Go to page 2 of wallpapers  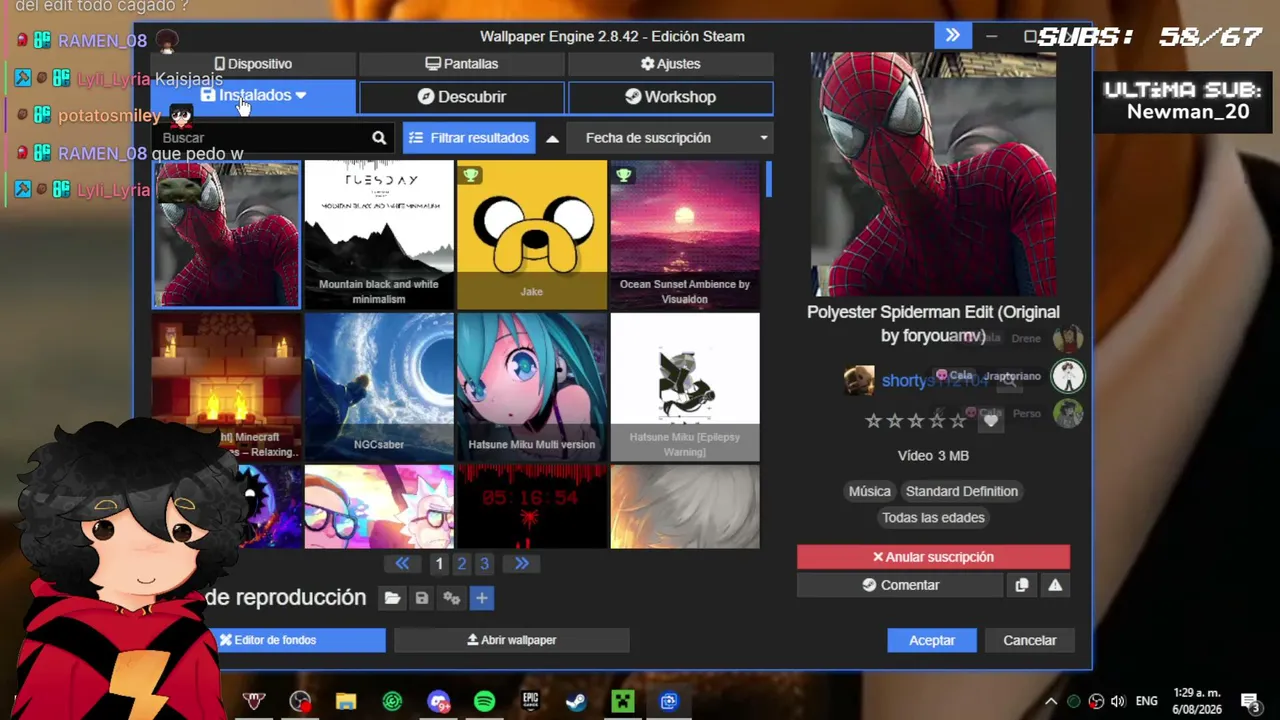pos(461,564)
